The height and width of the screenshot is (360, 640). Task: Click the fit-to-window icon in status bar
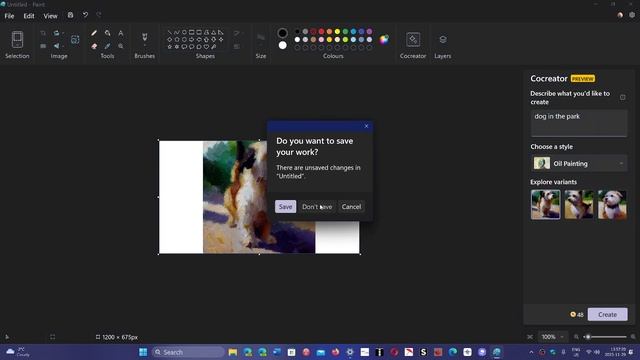pyautogui.click(x=530, y=337)
